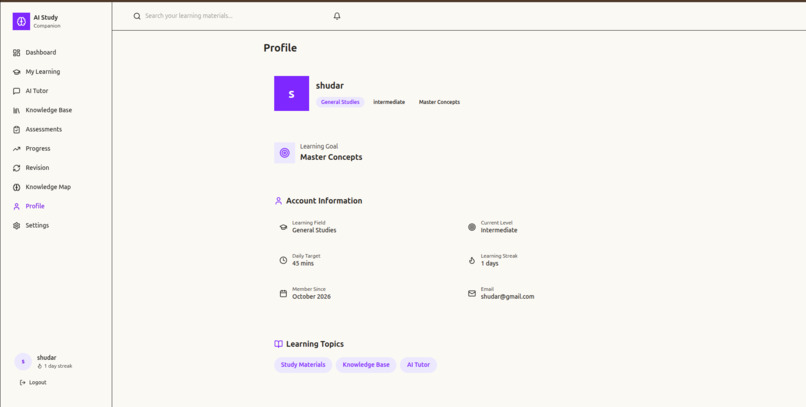Viewport: 806px width, 407px height.
Task: Click the Current Level circle icon
Action: 472,227
